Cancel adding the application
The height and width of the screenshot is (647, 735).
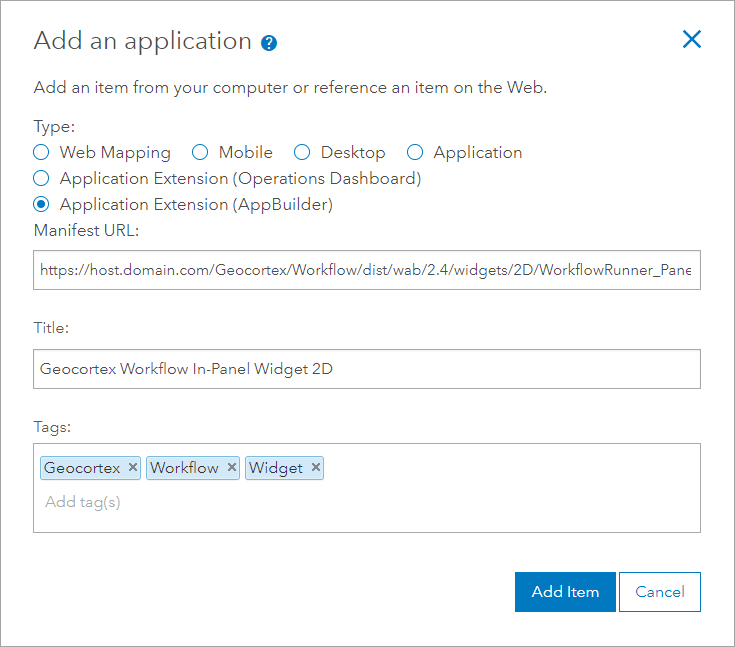coord(659,592)
